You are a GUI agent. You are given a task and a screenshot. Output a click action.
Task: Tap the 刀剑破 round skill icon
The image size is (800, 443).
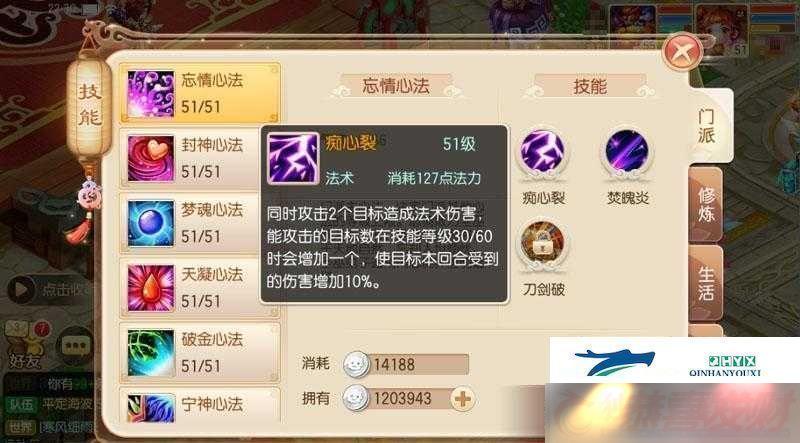pyautogui.click(x=543, y=244)
